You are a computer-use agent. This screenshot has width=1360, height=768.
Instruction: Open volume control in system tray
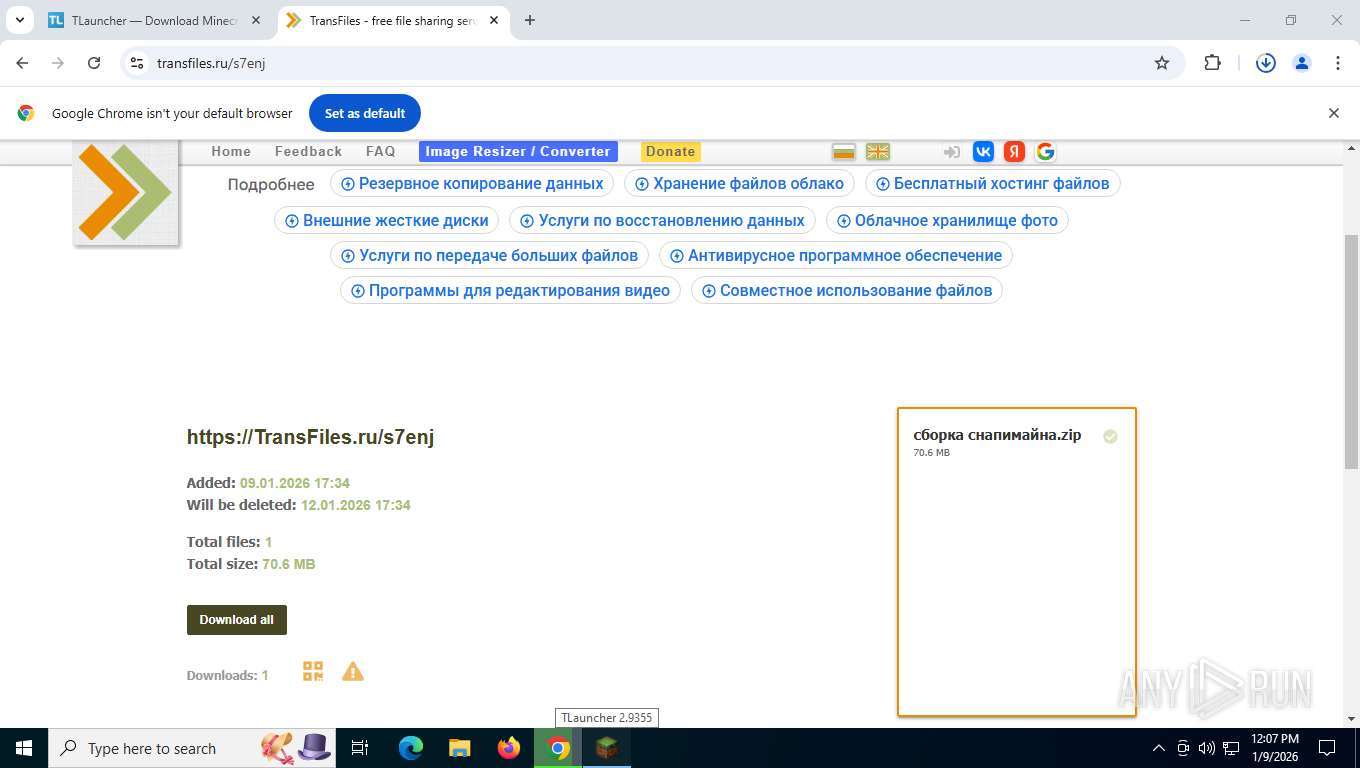click(1207, 748)
